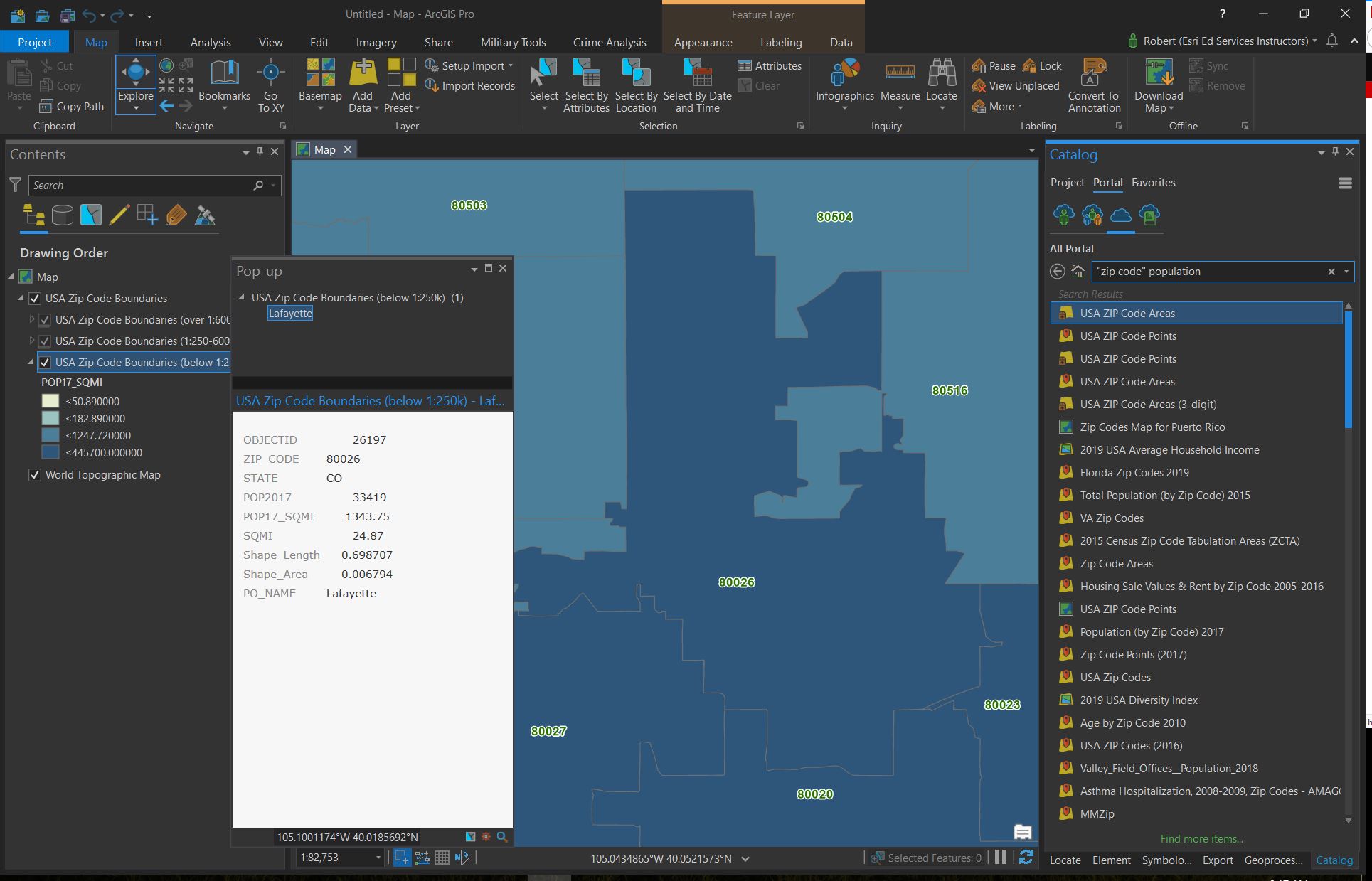1372x881 pixels.
Task: Click the Add Data icon
Action: coord(363,73)
